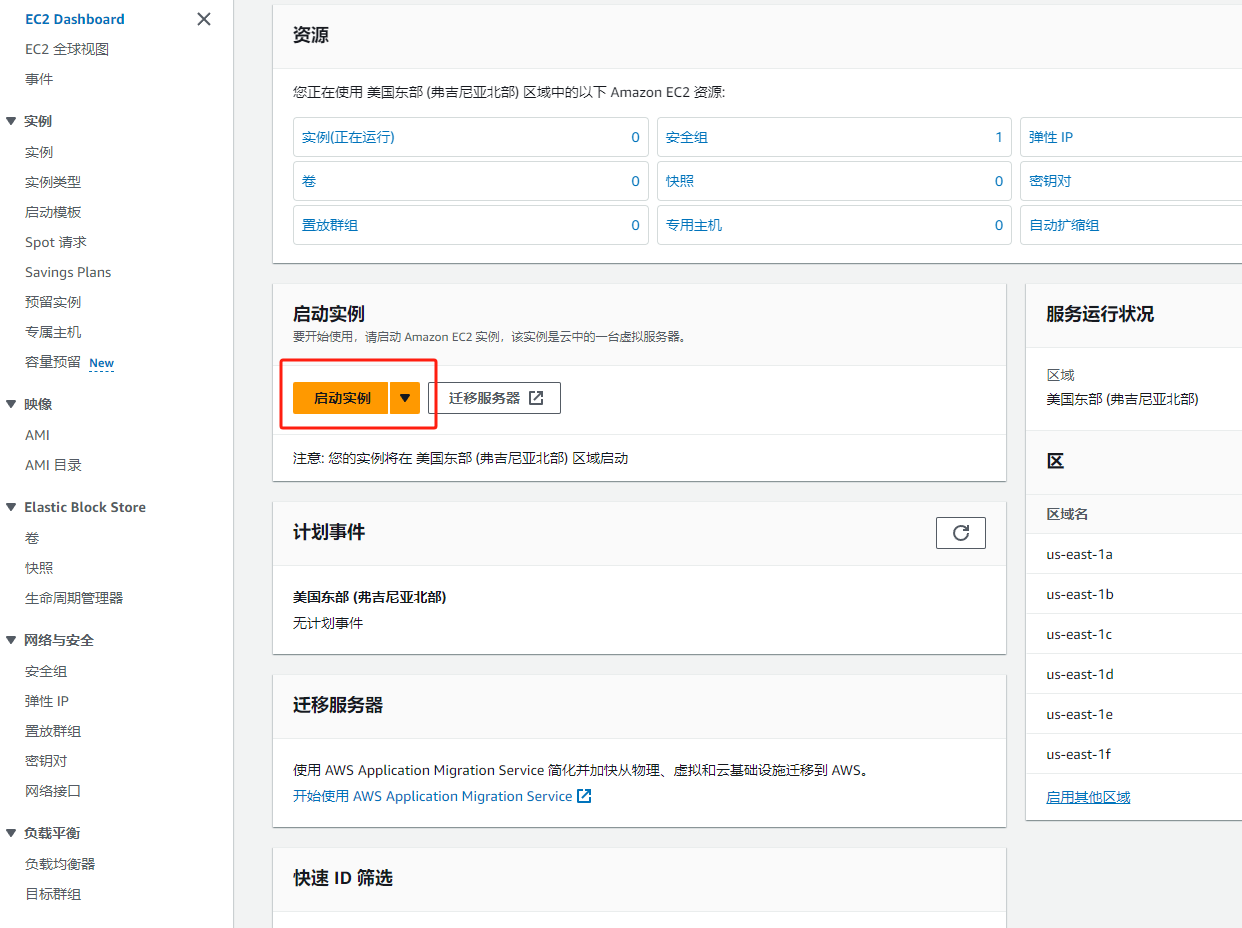
Task: Open Spot 请求 in sidebar
Action: [56, 242]
